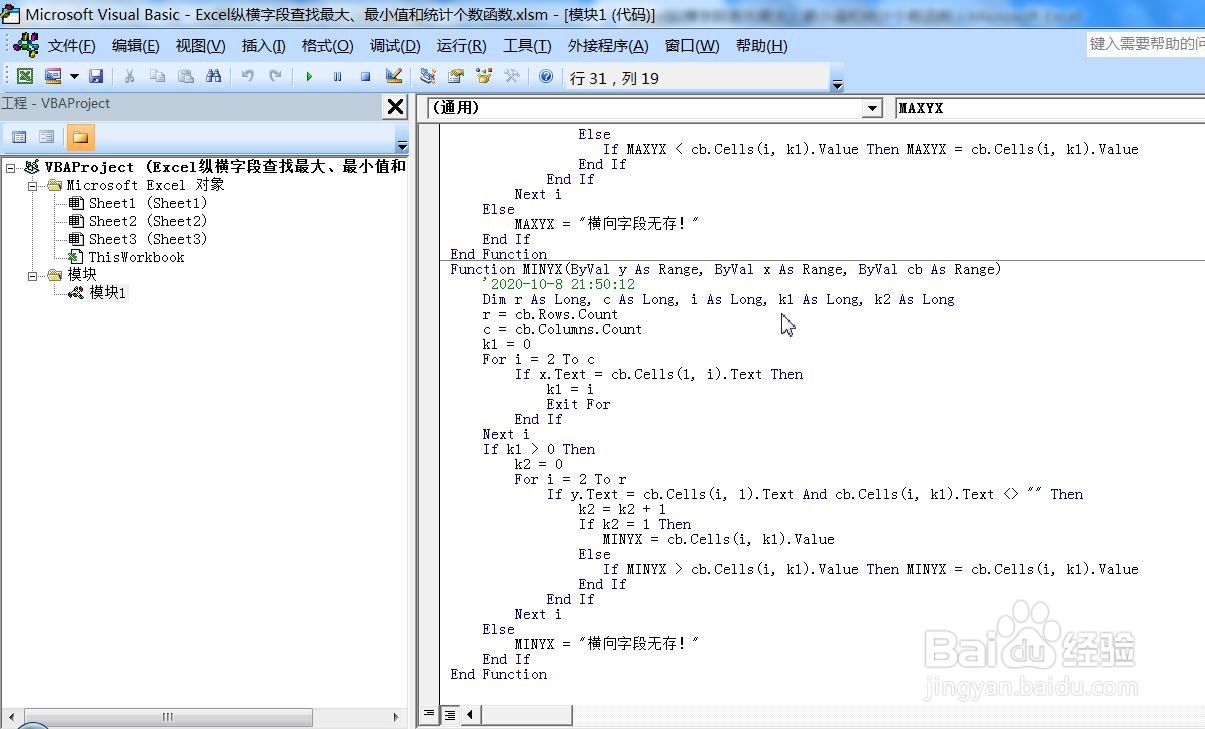Viewport: 1205px width, 729px height.
Task: Run the macro with the Run Sub icon
Action: (309, 76)
